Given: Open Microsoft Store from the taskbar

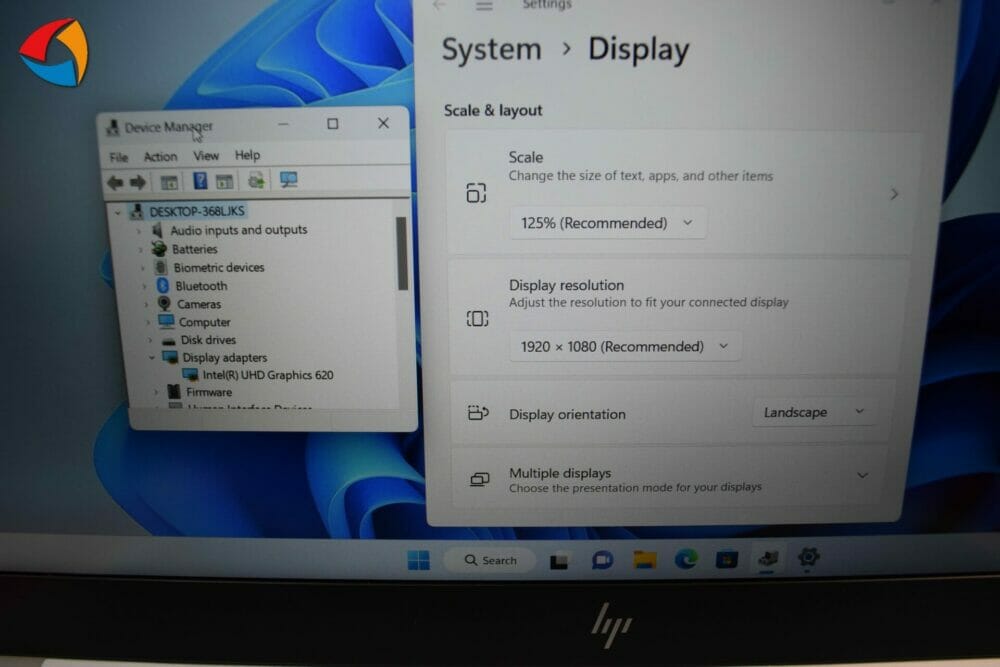Looking at the screenshot, I should (x=727, y=559).
